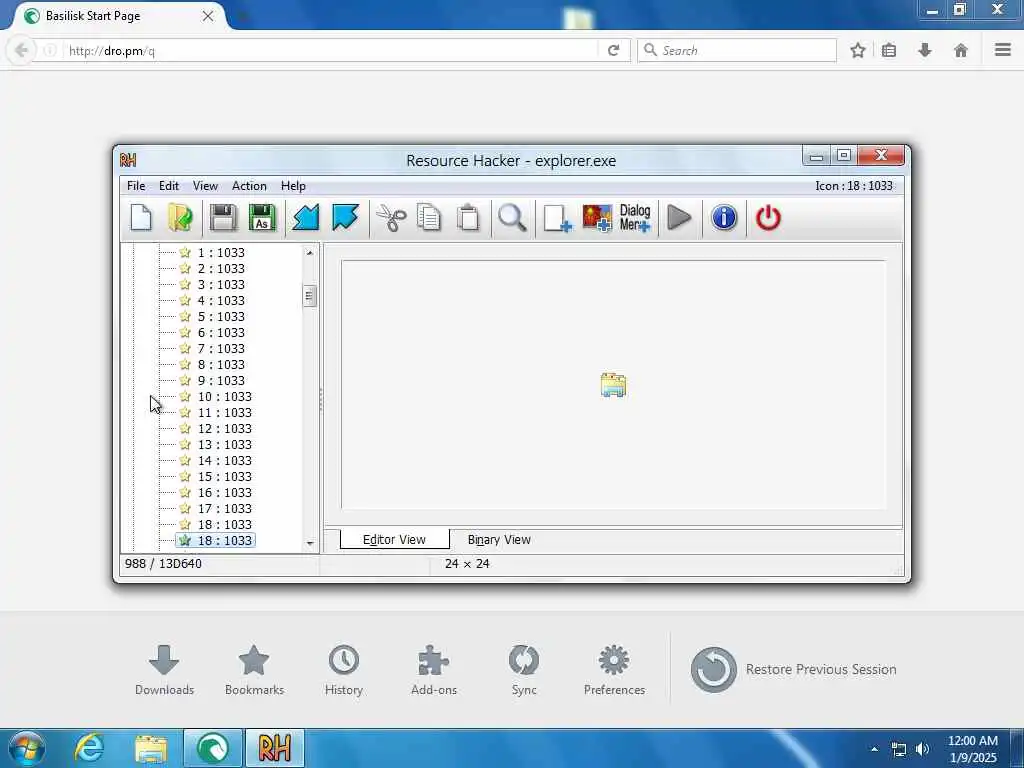
Task: Compile script with the gray play icon
Action: 679,218
